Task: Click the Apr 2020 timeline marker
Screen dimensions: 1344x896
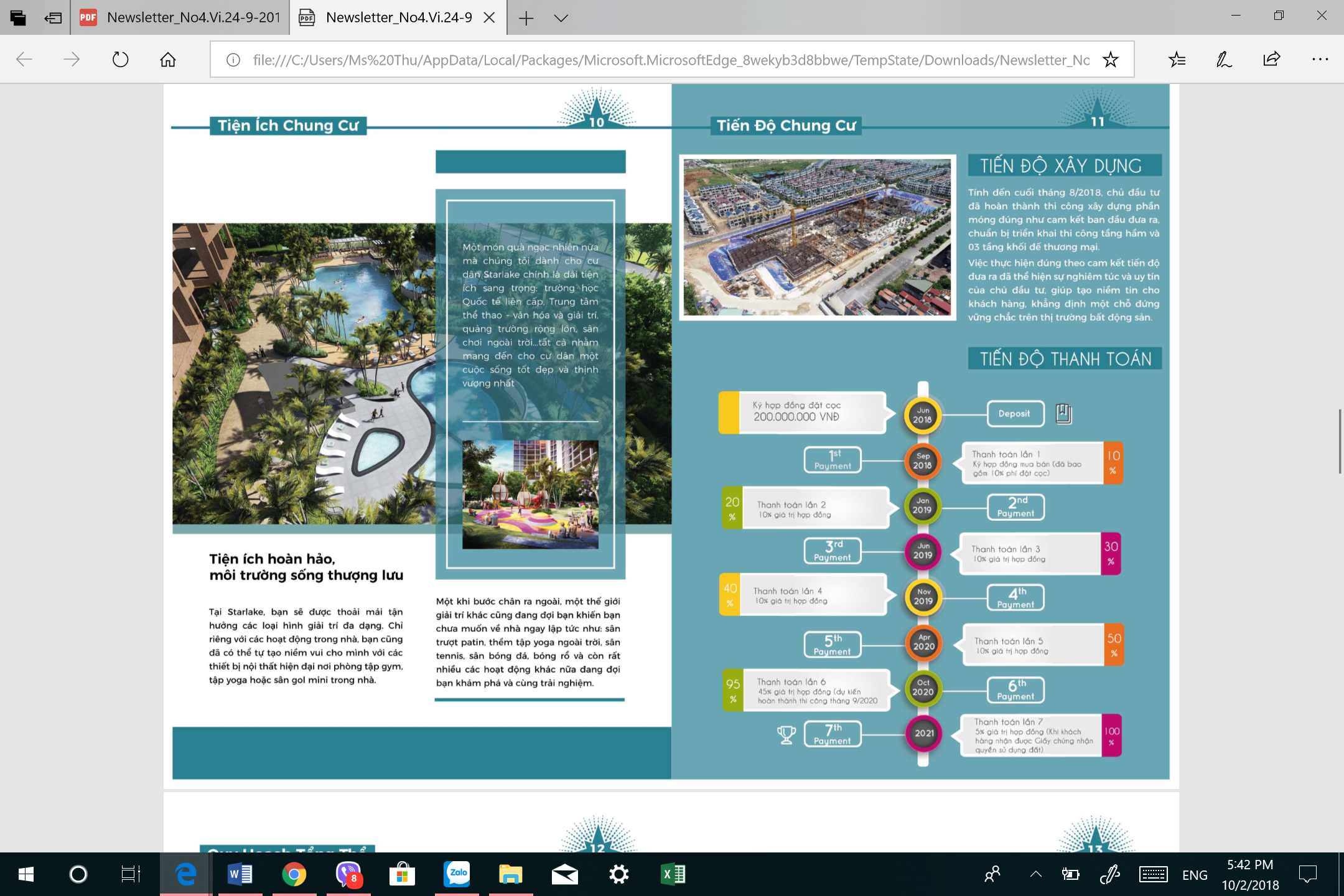Action: click(x=923, y=643)
